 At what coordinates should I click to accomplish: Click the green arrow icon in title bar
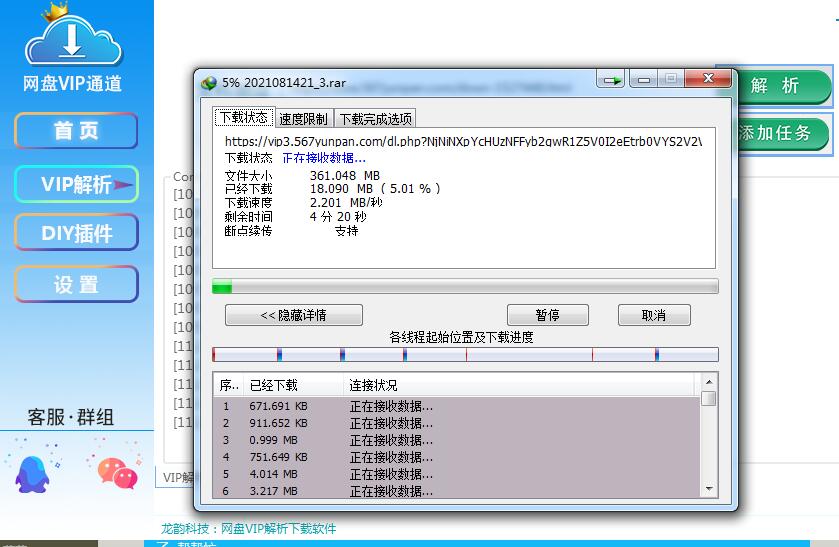pos(611,81)
